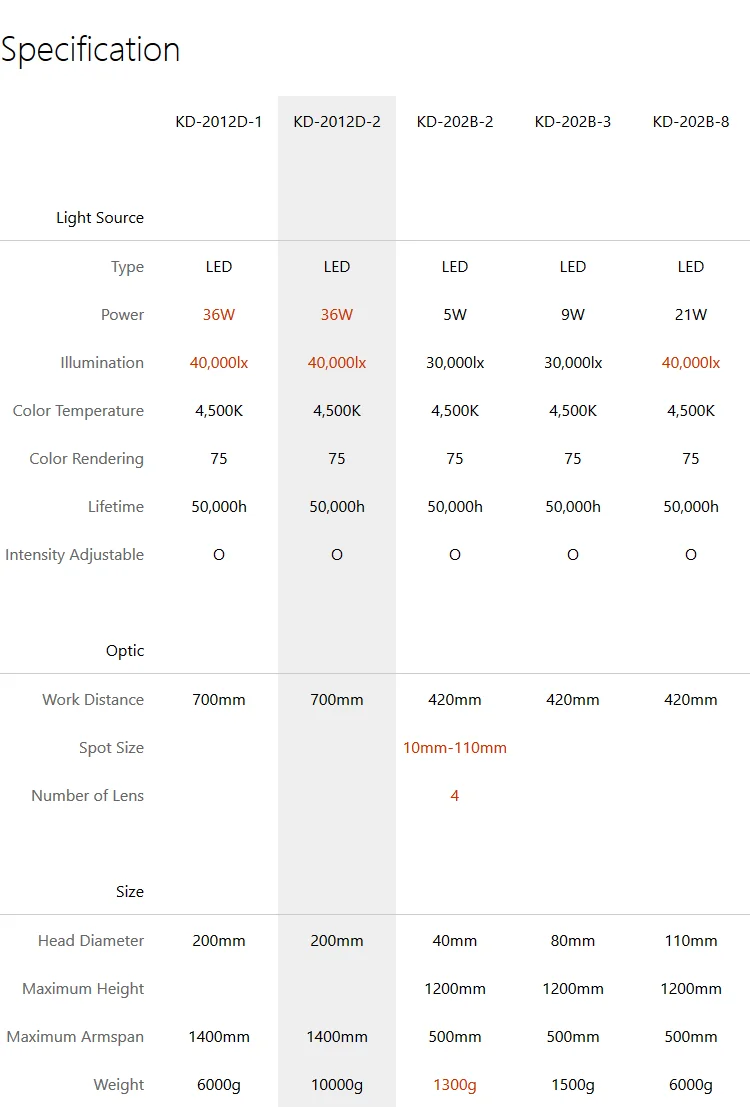Click the Intensity Adjustable row label
This screenshot has height=1107, width=750.
click(74, 555)
